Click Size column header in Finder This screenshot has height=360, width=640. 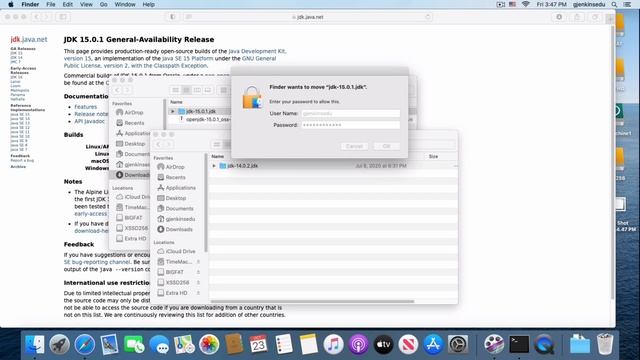point(433,156)
